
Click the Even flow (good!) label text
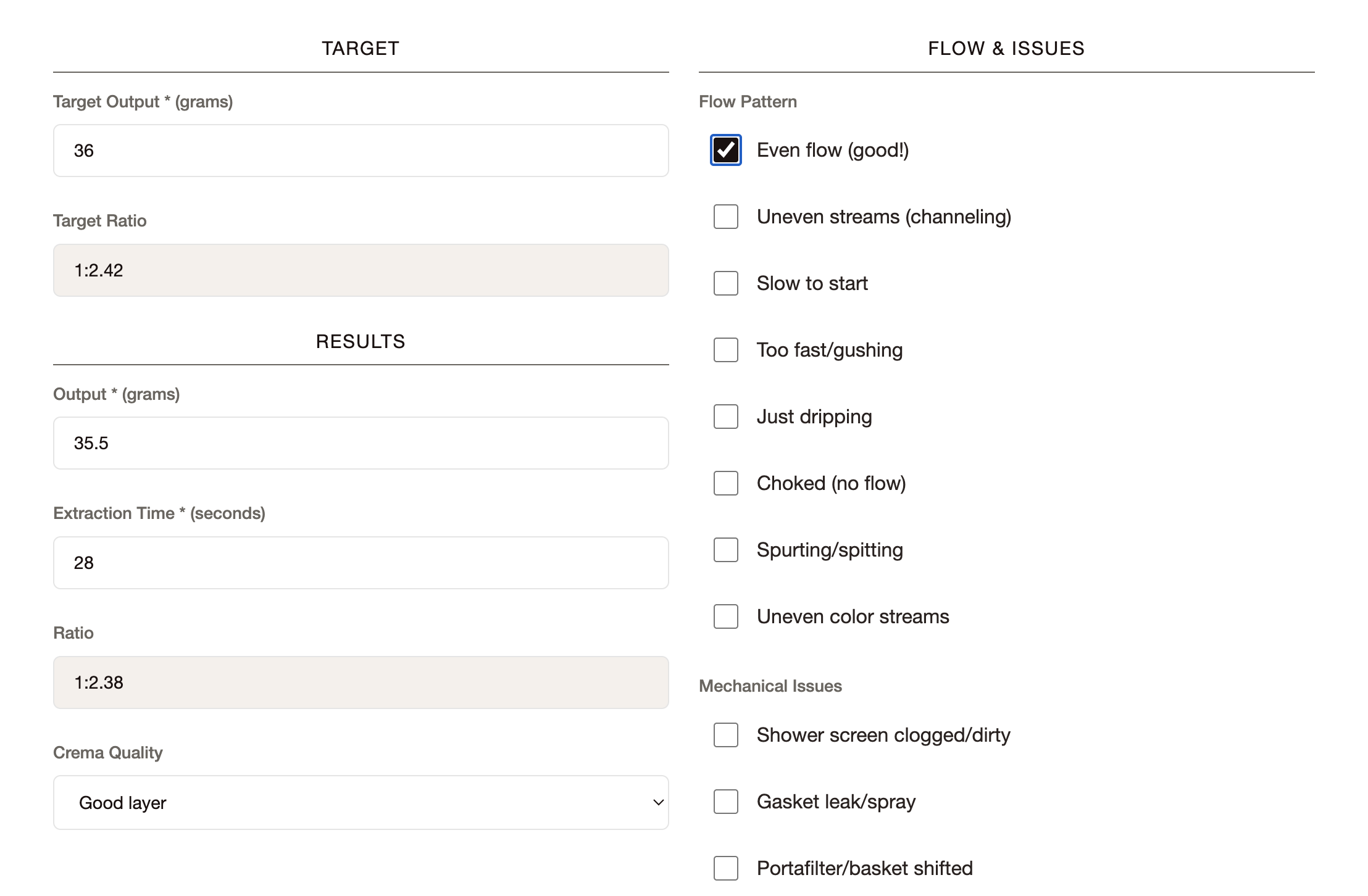point(832,150)
